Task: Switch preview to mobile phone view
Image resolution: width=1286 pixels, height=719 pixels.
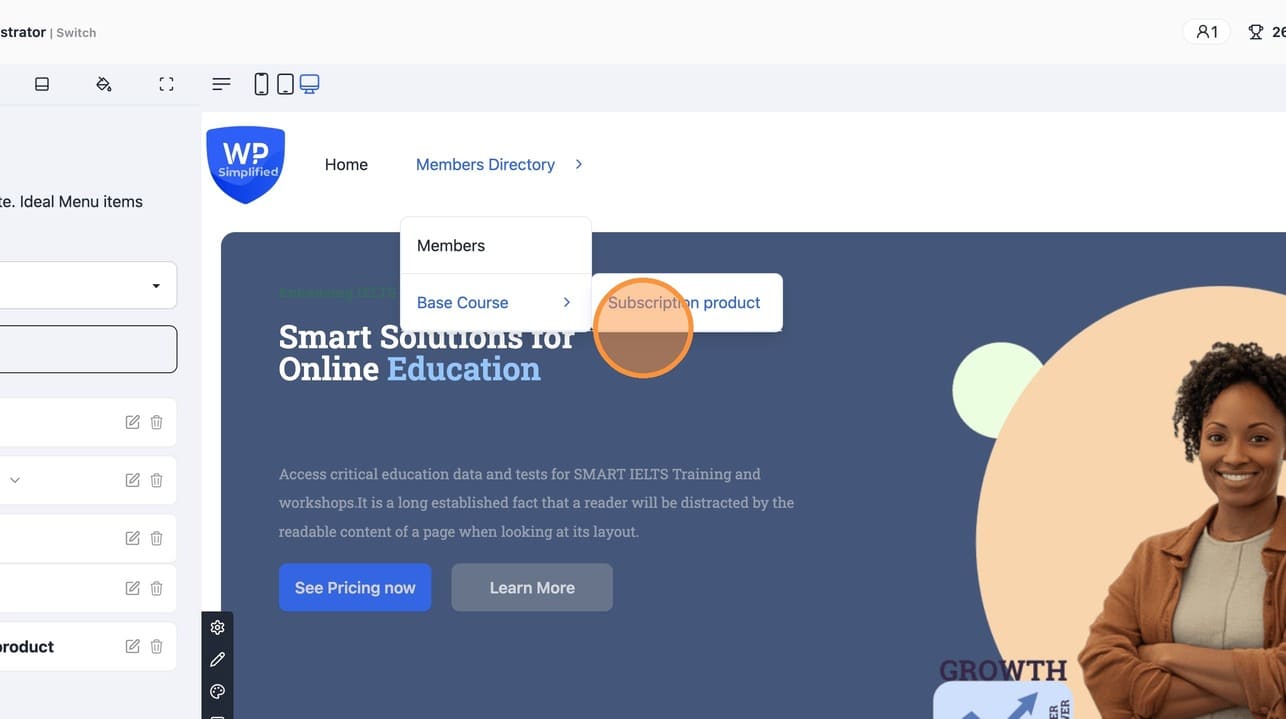Action: [x=261, y=84]
